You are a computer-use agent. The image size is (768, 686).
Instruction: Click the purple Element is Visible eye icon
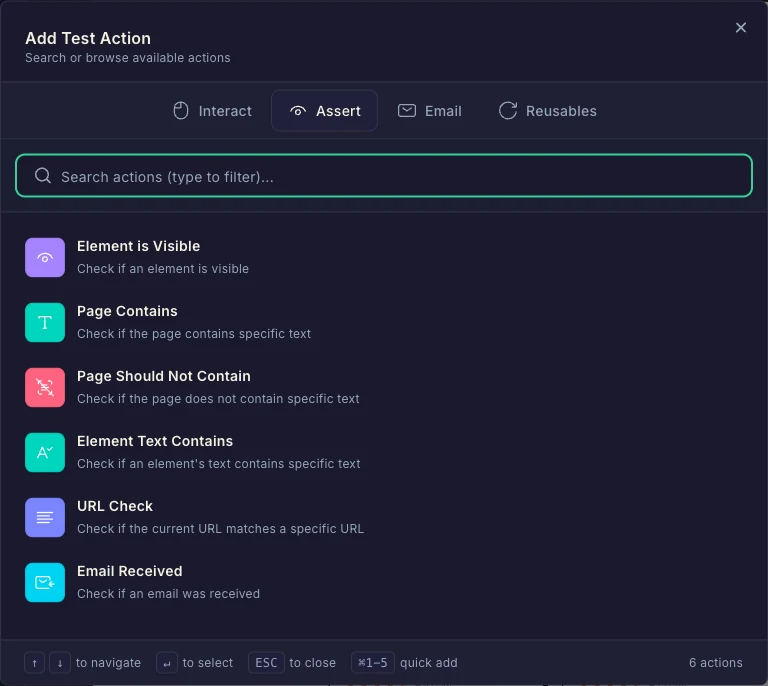[x=45, y=258]
